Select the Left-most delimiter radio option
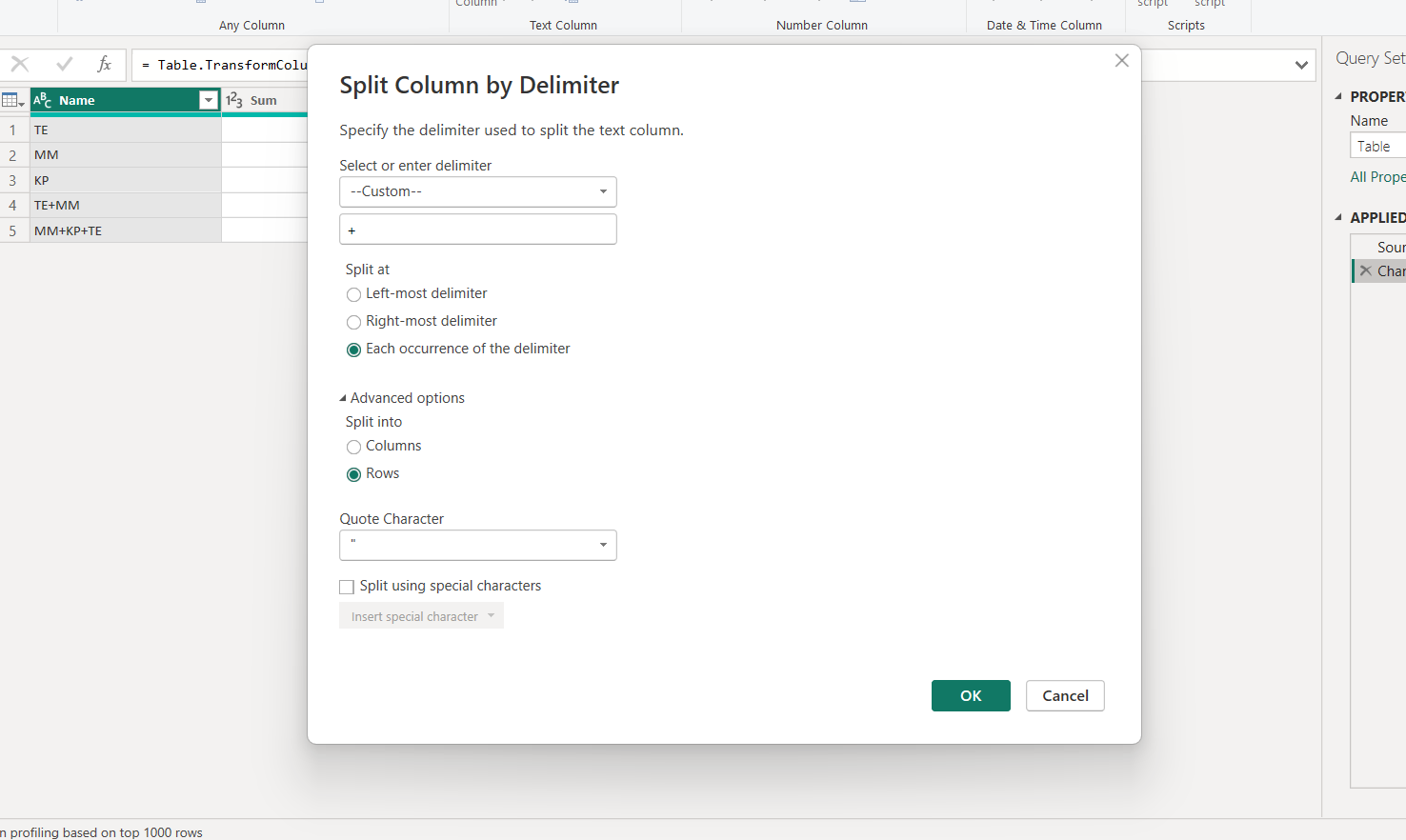Viewport: 1406px width, 840px height. [353, 294]
